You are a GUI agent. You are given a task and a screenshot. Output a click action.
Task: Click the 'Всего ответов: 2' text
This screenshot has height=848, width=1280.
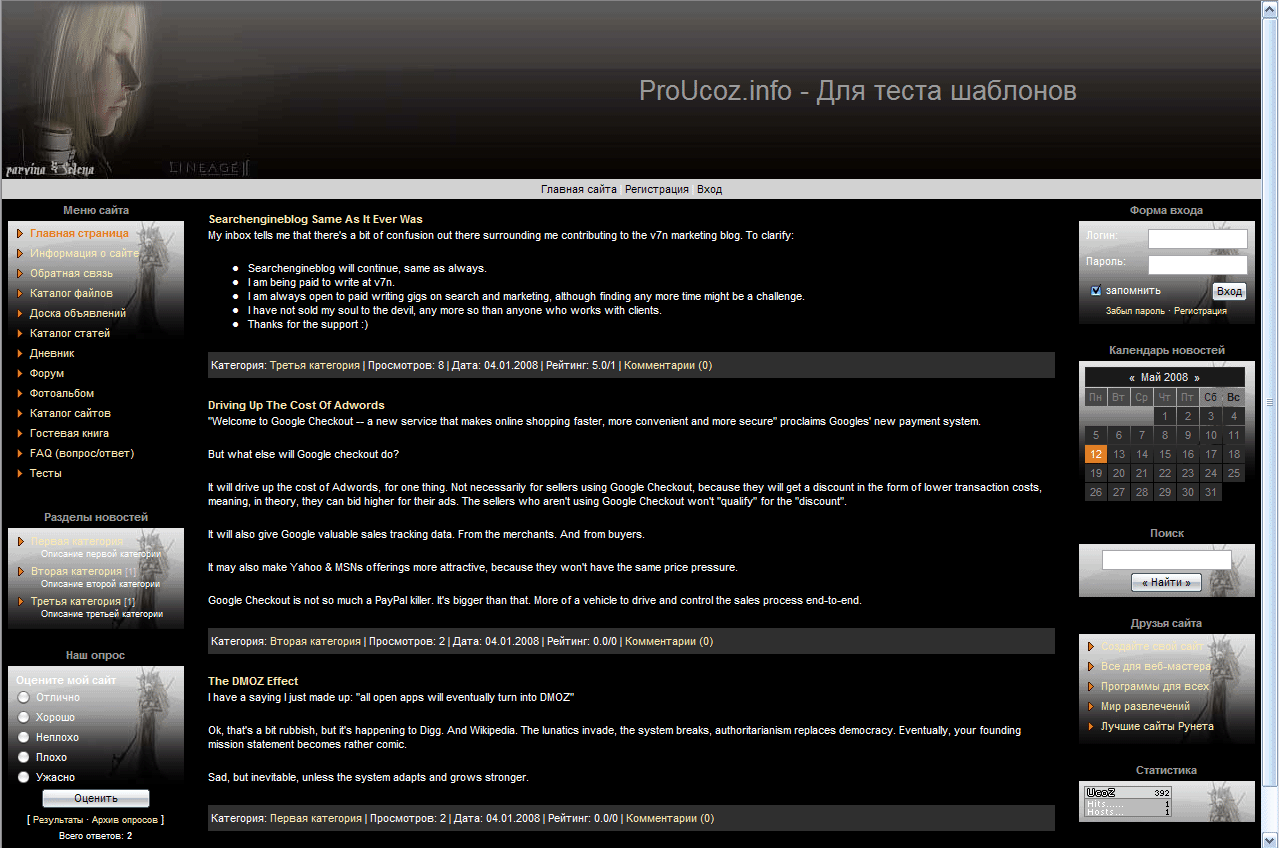(x=95, y=835)
